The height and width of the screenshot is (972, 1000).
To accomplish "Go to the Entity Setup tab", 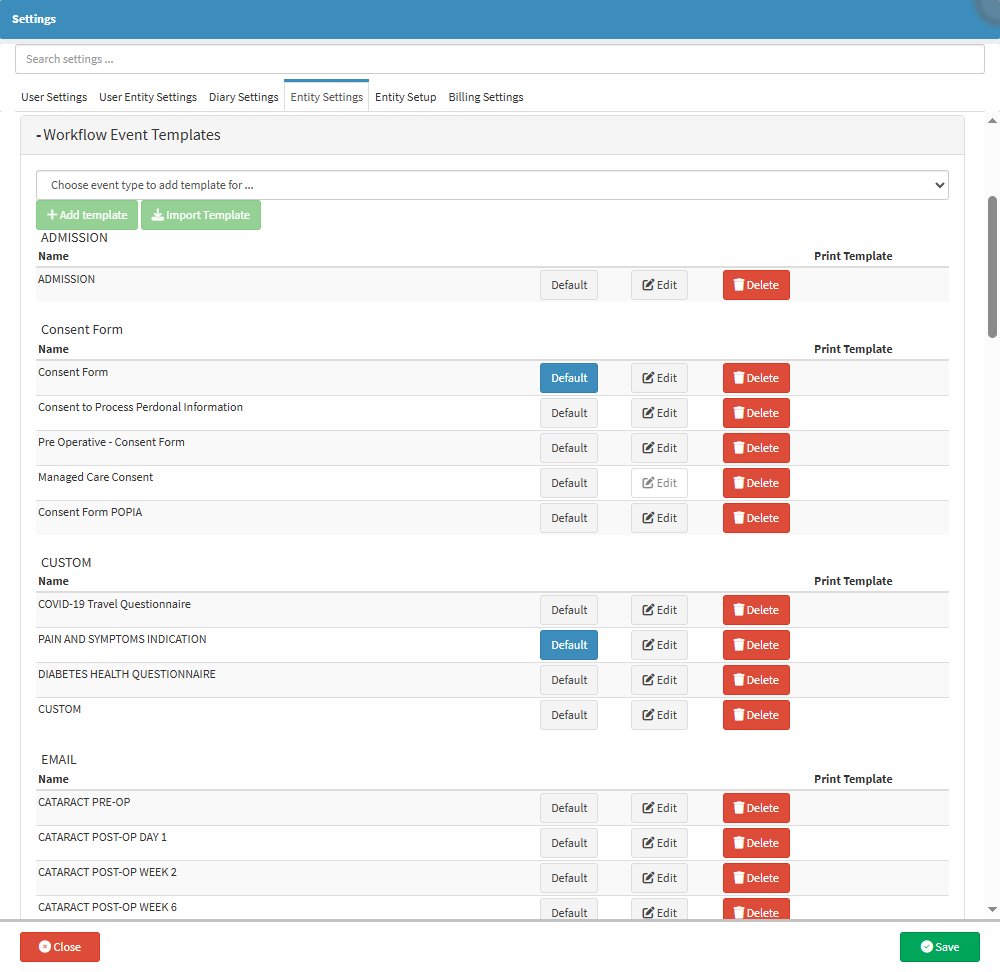I will point(405,97).
